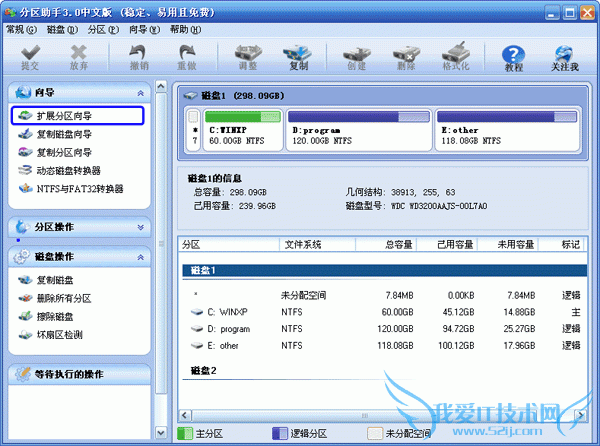Open NTFS与FAT32转换器 tool
Screen dimensions: 600x446
[x=71, y=189]
